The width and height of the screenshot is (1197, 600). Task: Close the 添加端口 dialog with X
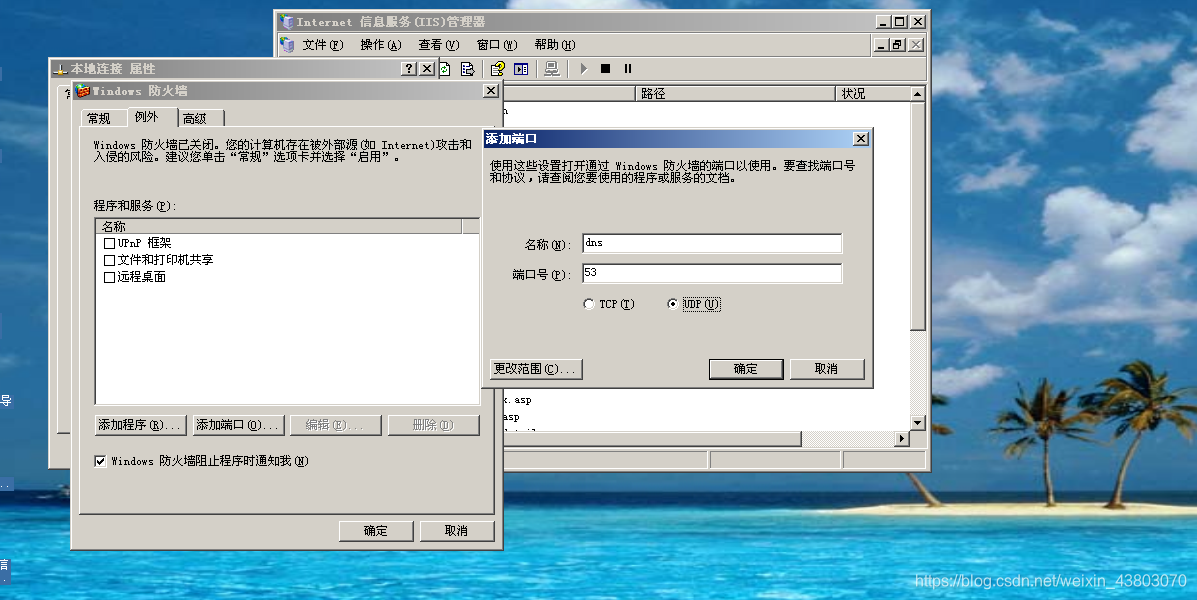[860, 139]
